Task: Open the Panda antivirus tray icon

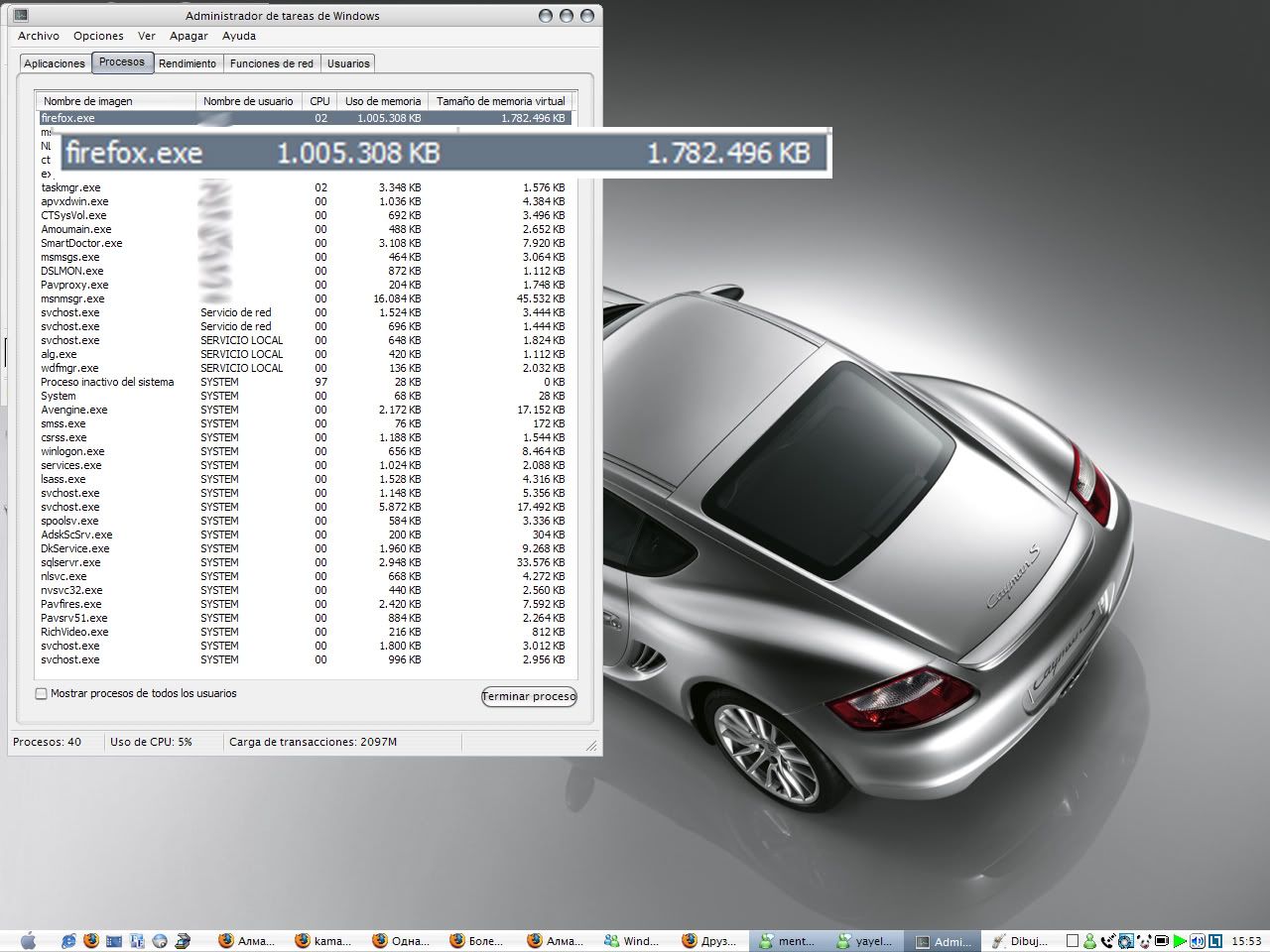Action: 1144,941
